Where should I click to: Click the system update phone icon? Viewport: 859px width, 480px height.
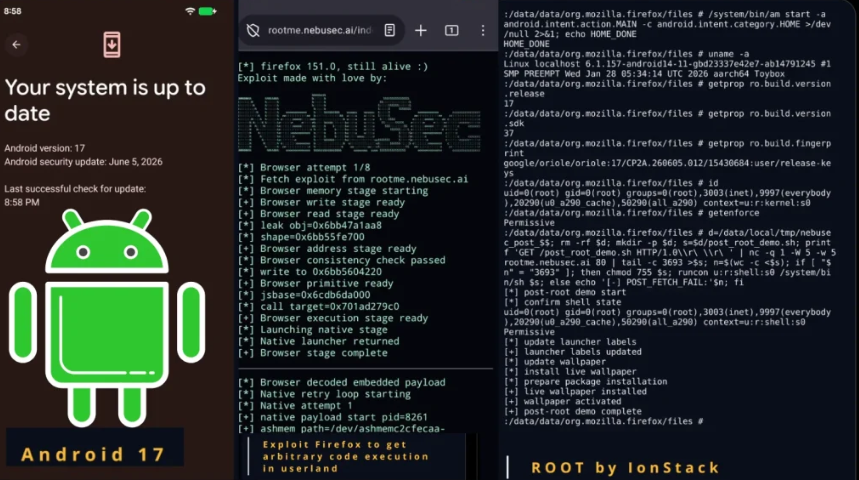[x=112, y=44]
